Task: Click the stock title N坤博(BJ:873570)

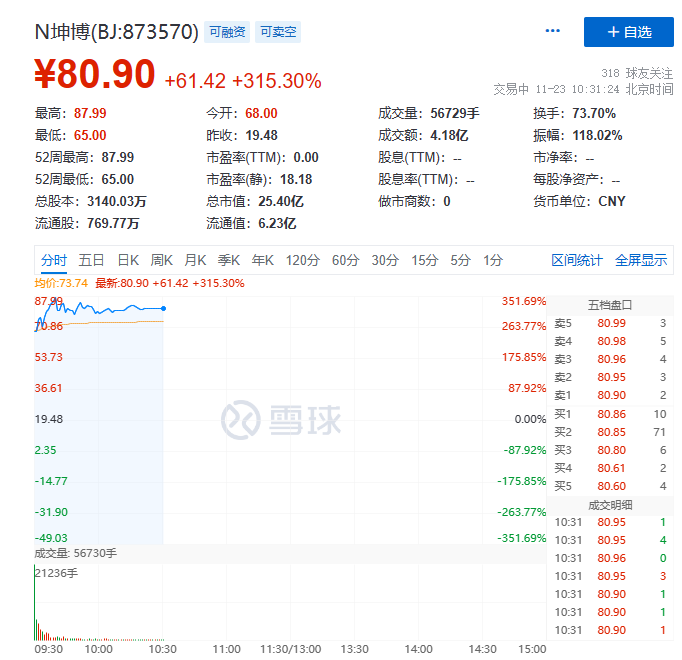Action: pos(116,32)
